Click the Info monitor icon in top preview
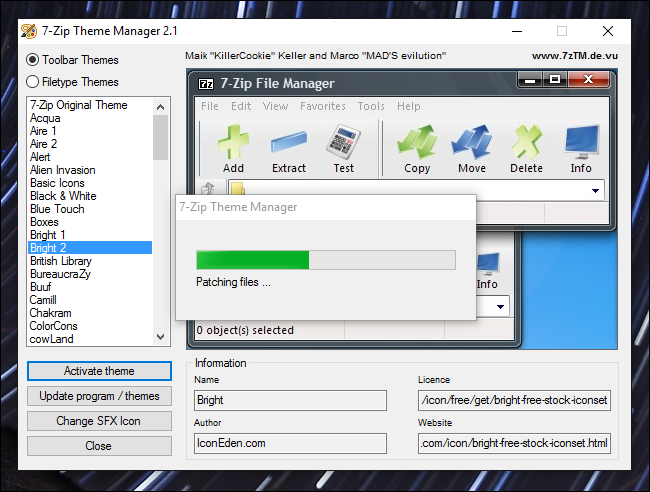This screenshot has width=650, height=492. pos(582,142)
